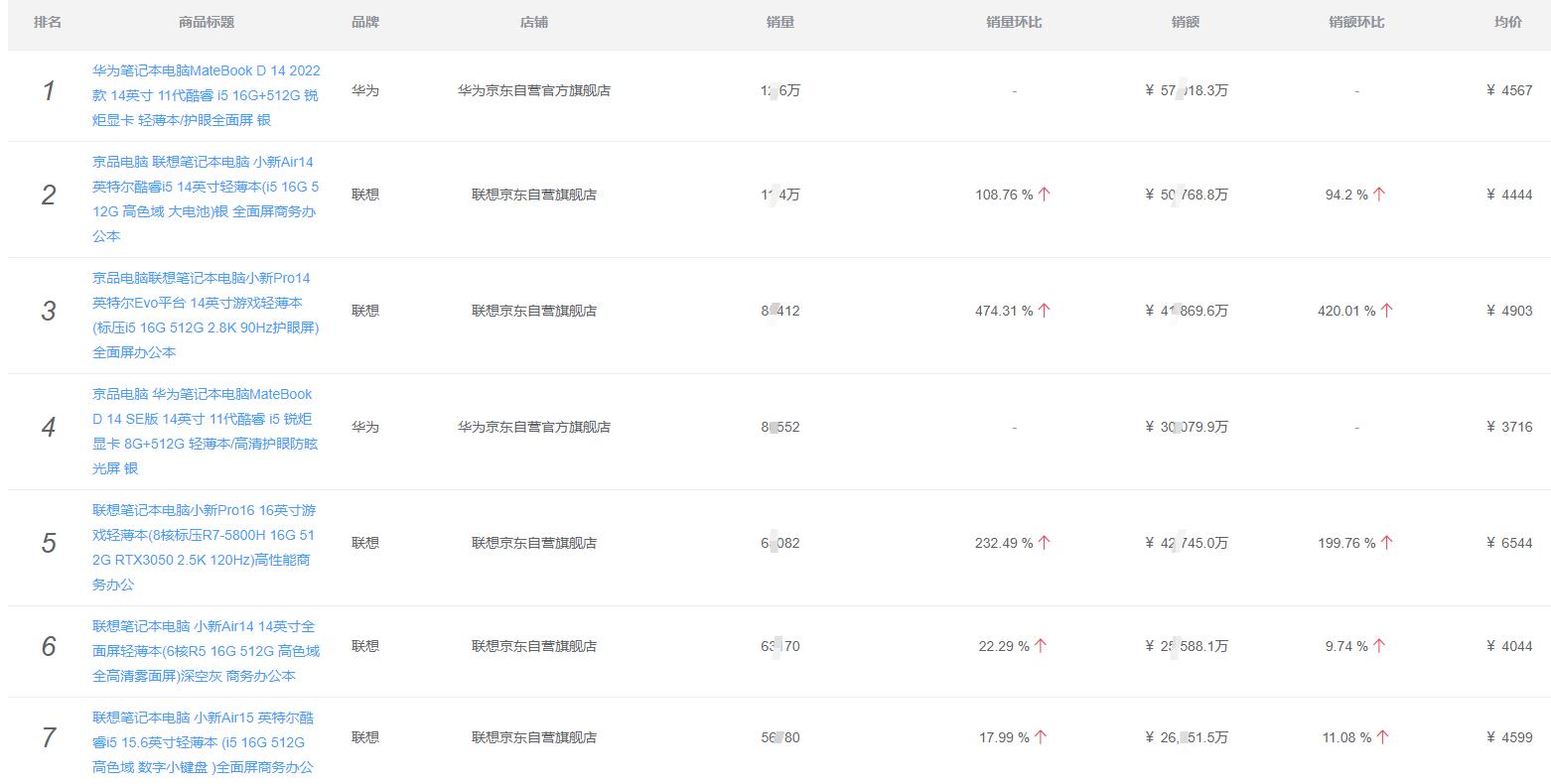
Task: Click the 销额环比 column header
Action: [1356, 21]
